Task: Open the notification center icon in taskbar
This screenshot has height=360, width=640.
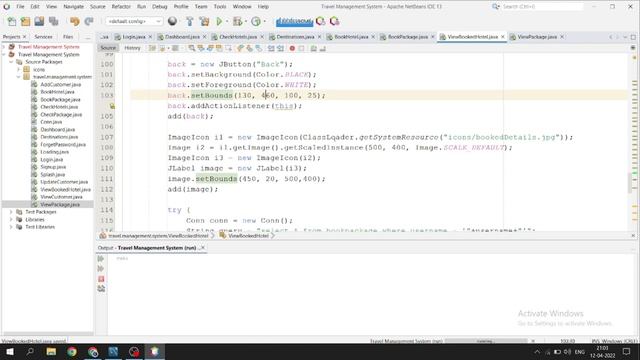Action: click(627, 351)
